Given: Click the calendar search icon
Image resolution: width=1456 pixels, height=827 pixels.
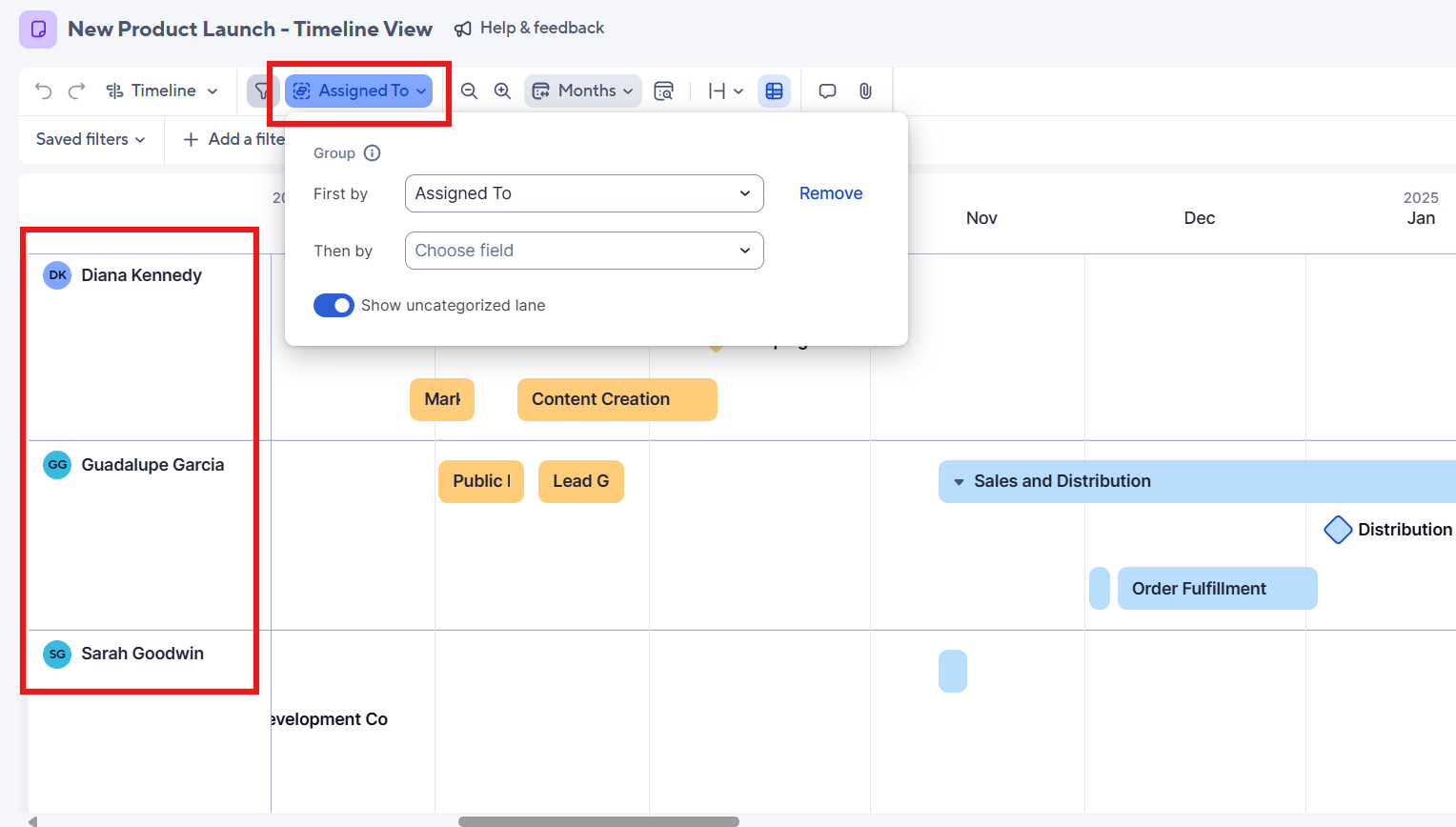Looking at the screenshot, I should point(664,91).
